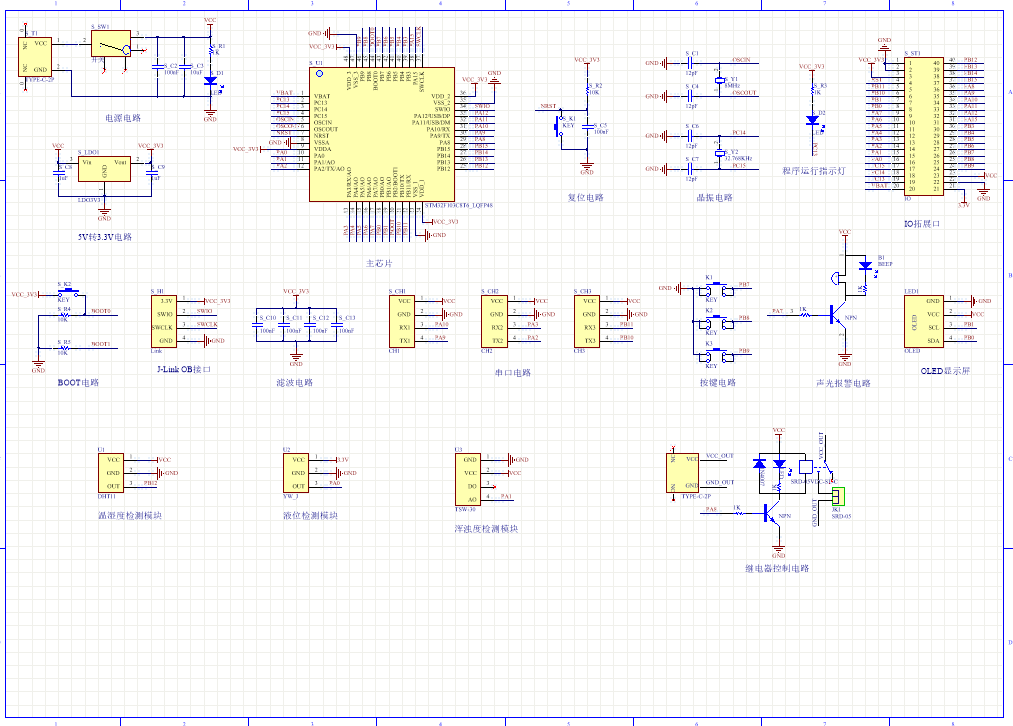1013x726 pixels.
Task: Select the S_C2 100nF power capacitor
Action: point(157,67)
